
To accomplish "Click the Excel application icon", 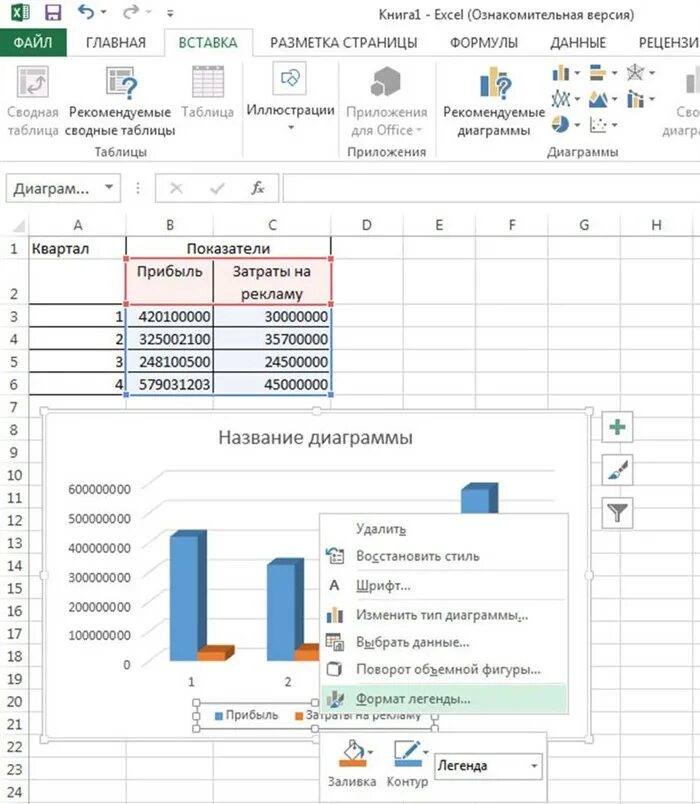I will click(x=19, y=12).
